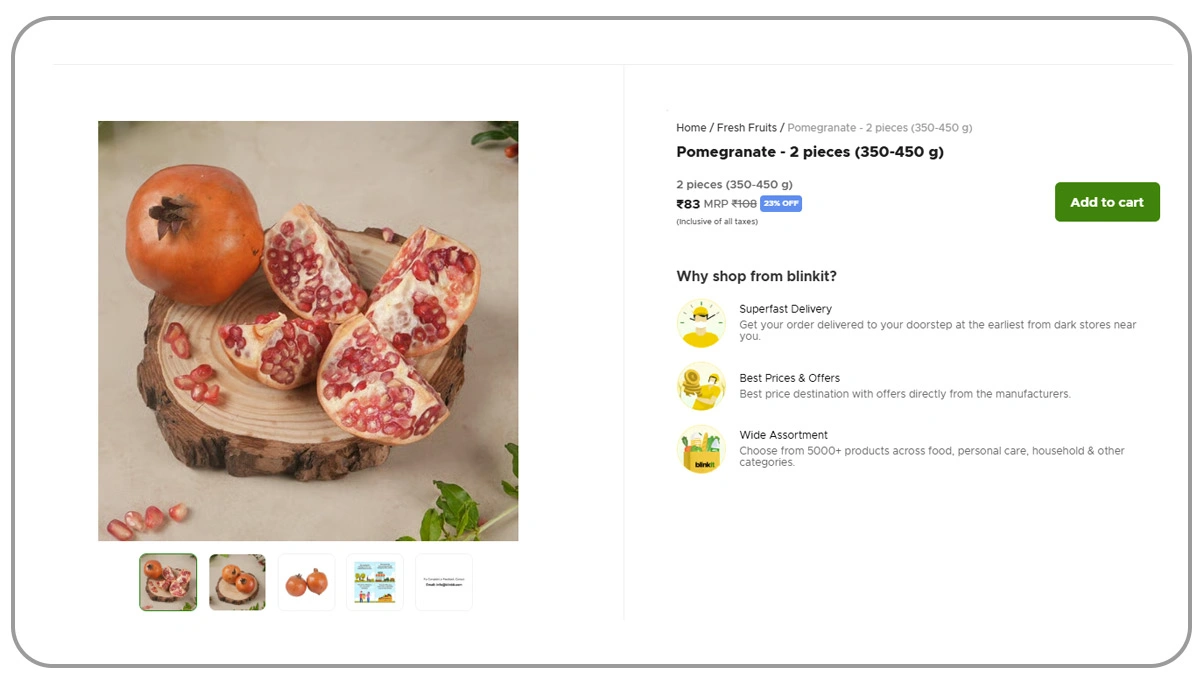Click the greyed Pomegranate breadcrumb entry
Screen dimensions: 1202x684
click(879, 128)
